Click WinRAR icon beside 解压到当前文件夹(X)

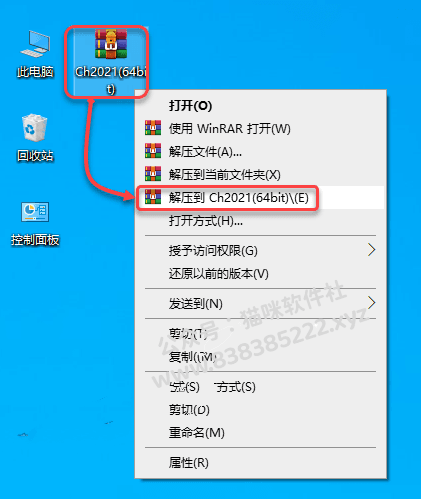(153, 174)
